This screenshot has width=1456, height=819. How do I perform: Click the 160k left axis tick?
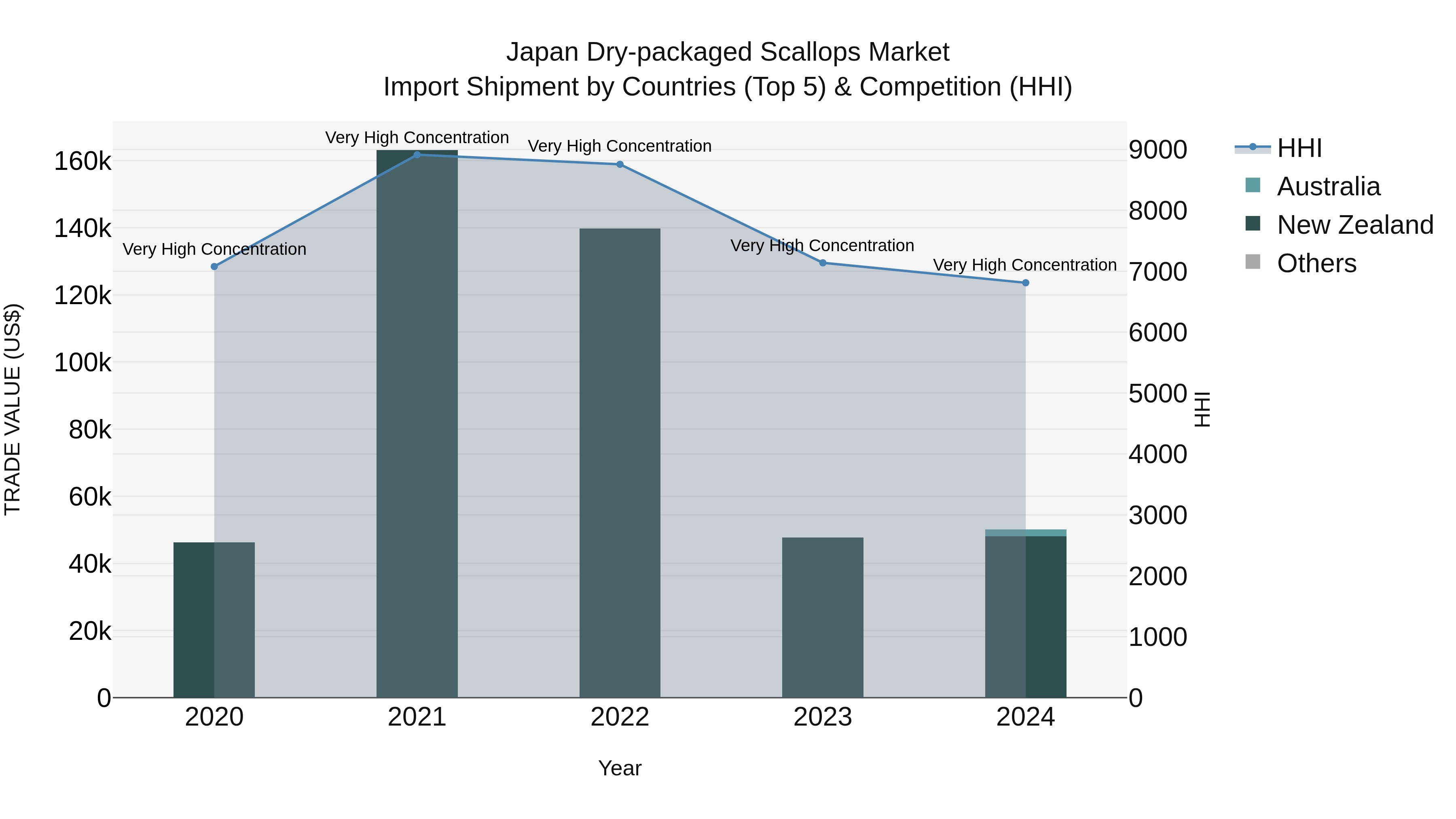83,162
